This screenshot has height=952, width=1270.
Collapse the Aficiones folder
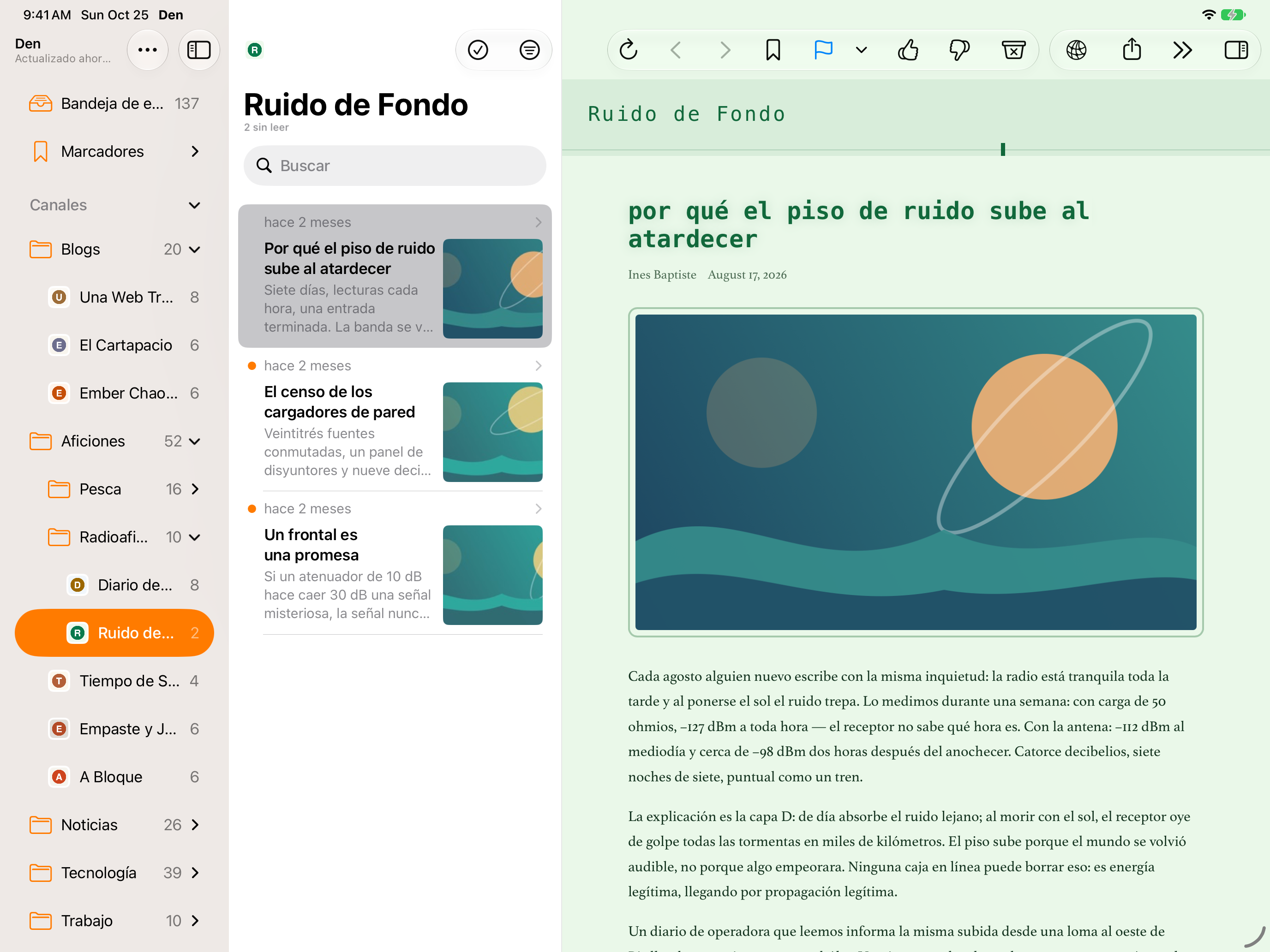click(195, 441)
